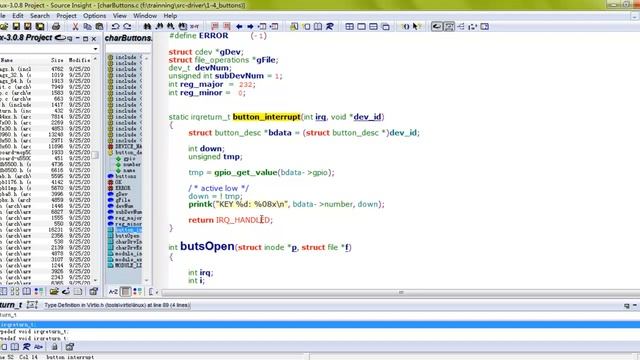Click the Copy toolbar icon
Screen dimensions: 640x360
click(87, 27)
